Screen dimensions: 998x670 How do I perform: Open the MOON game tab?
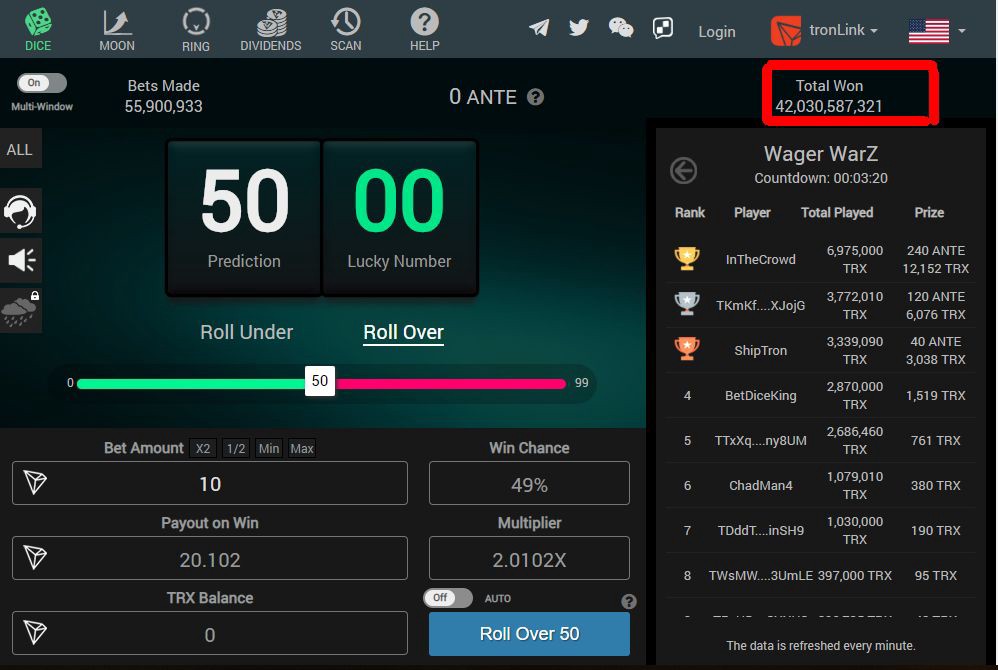117,31
